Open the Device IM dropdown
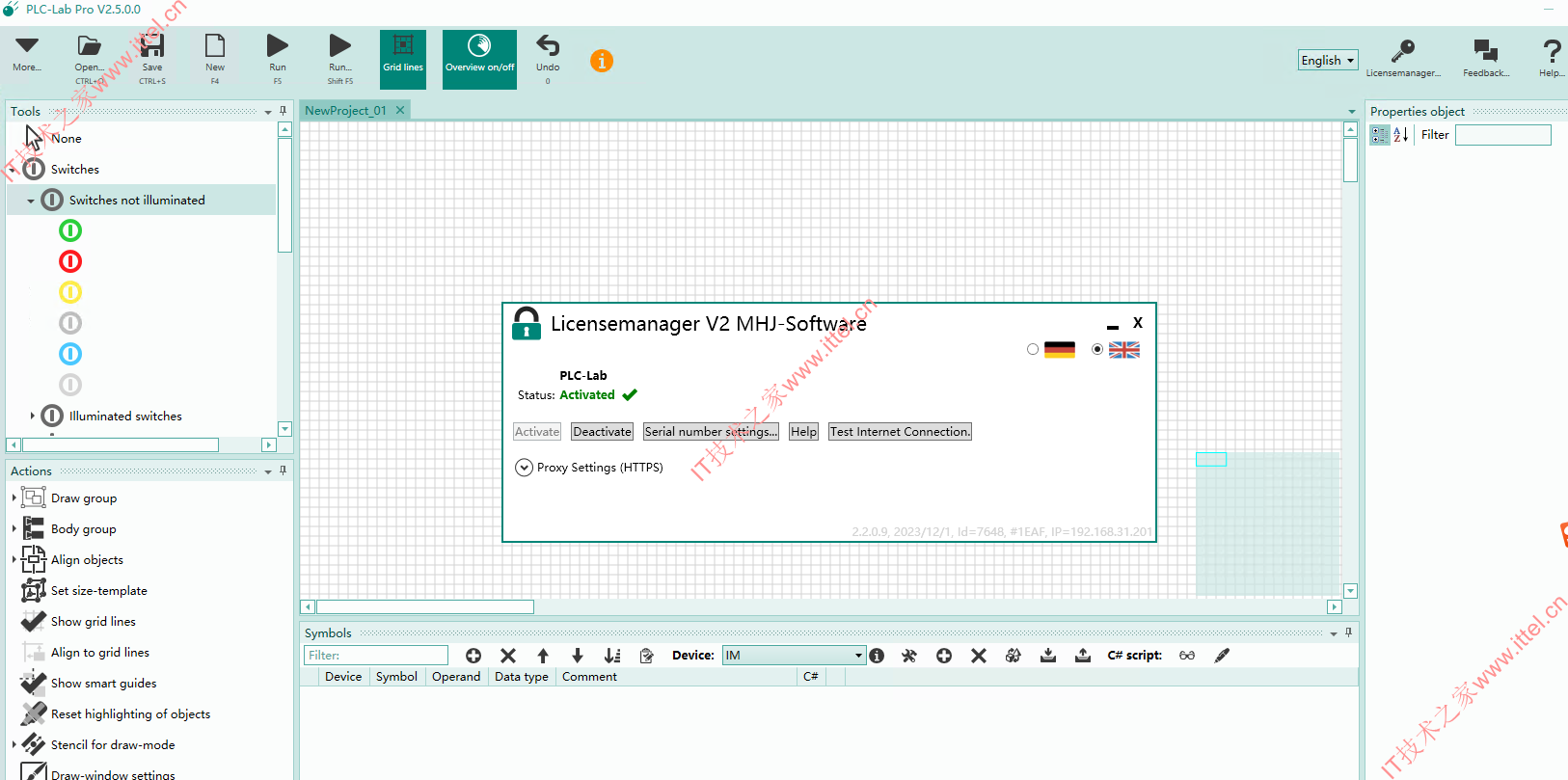Image resolution: width=1568 pixels, height=780 pixels. 794,656
